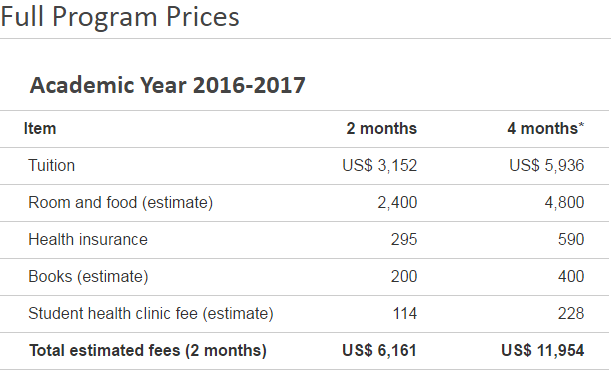Click the 2 months column header
Image resolution: width=611 pixels, height=375 pixels.
point(381,129)
